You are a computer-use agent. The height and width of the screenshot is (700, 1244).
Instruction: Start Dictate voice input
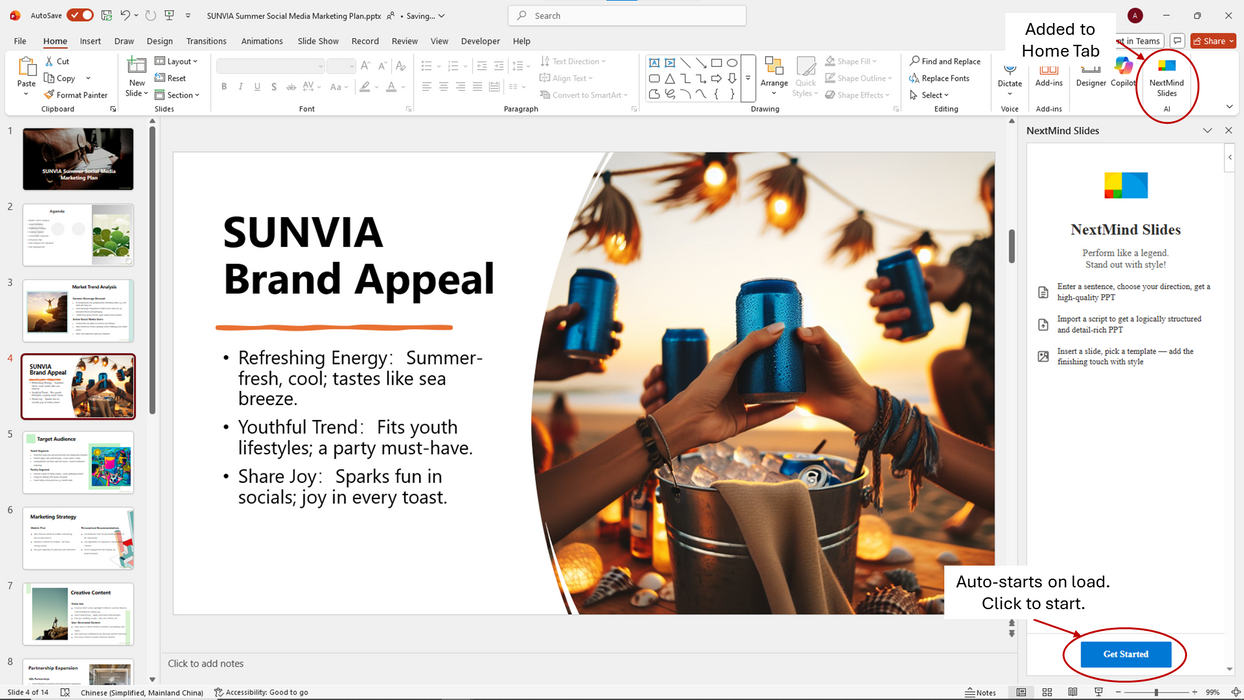(1010, 74)
